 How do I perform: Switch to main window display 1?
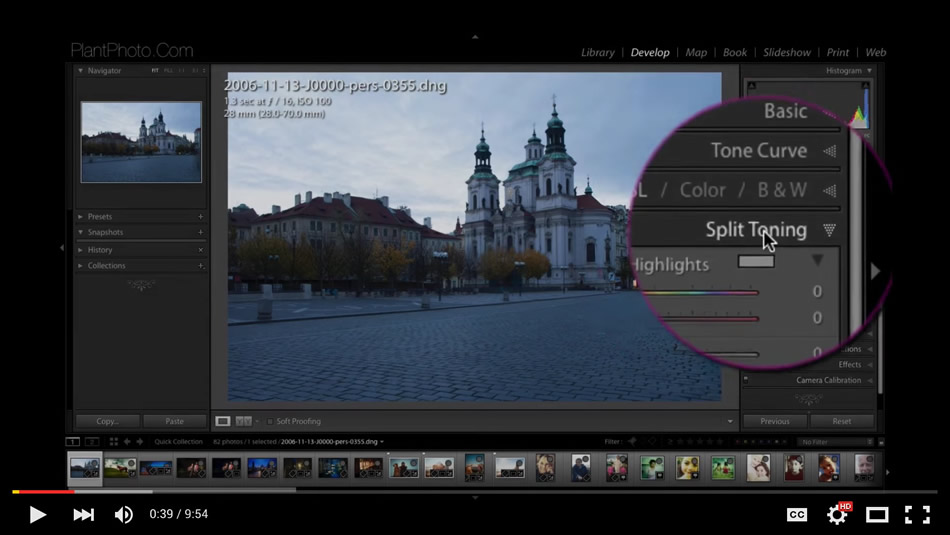pyautogui.click(x=73, y=442)
